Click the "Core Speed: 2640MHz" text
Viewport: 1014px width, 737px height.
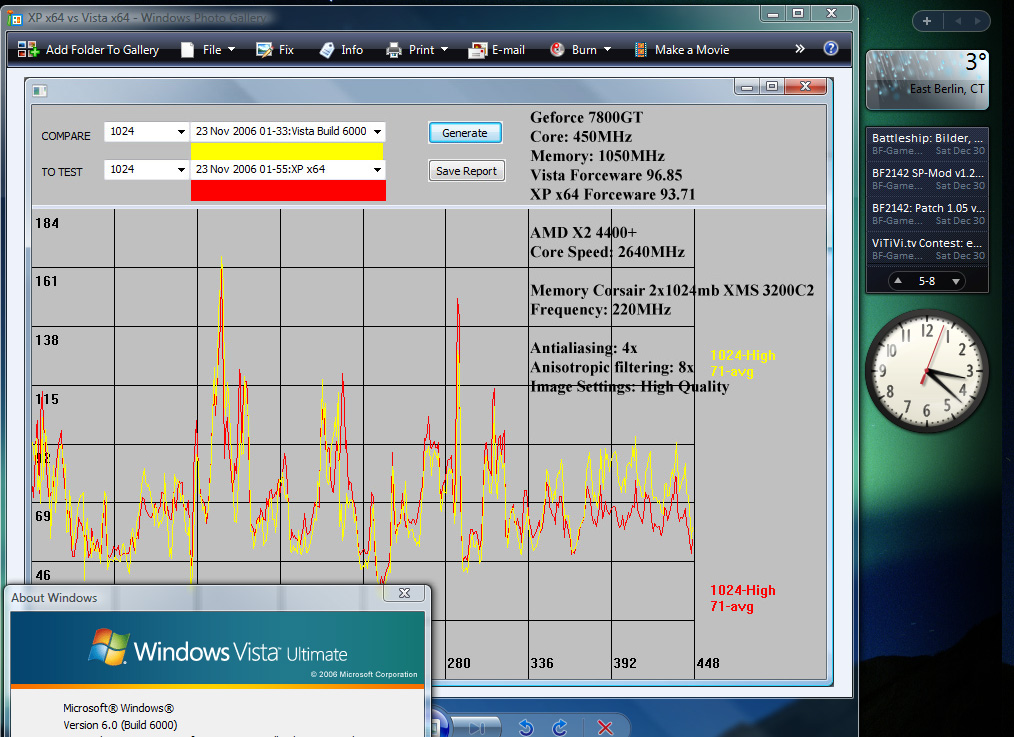(607, 252)
